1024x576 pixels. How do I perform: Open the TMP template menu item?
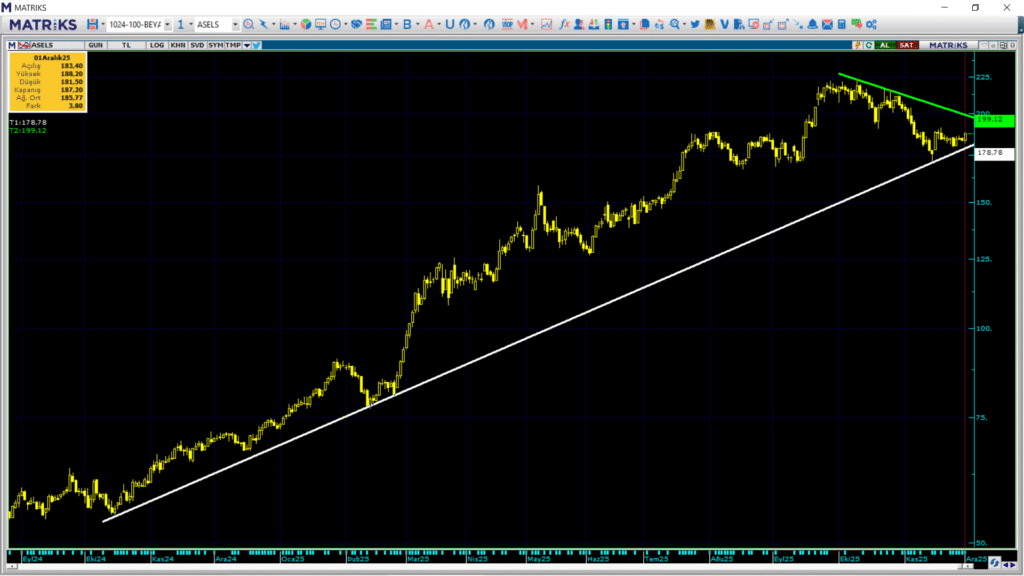(233, 45)
